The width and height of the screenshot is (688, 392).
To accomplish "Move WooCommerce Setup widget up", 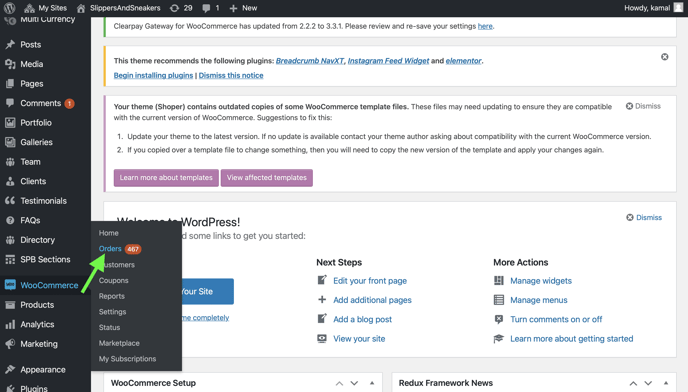I will click(339, 383).
